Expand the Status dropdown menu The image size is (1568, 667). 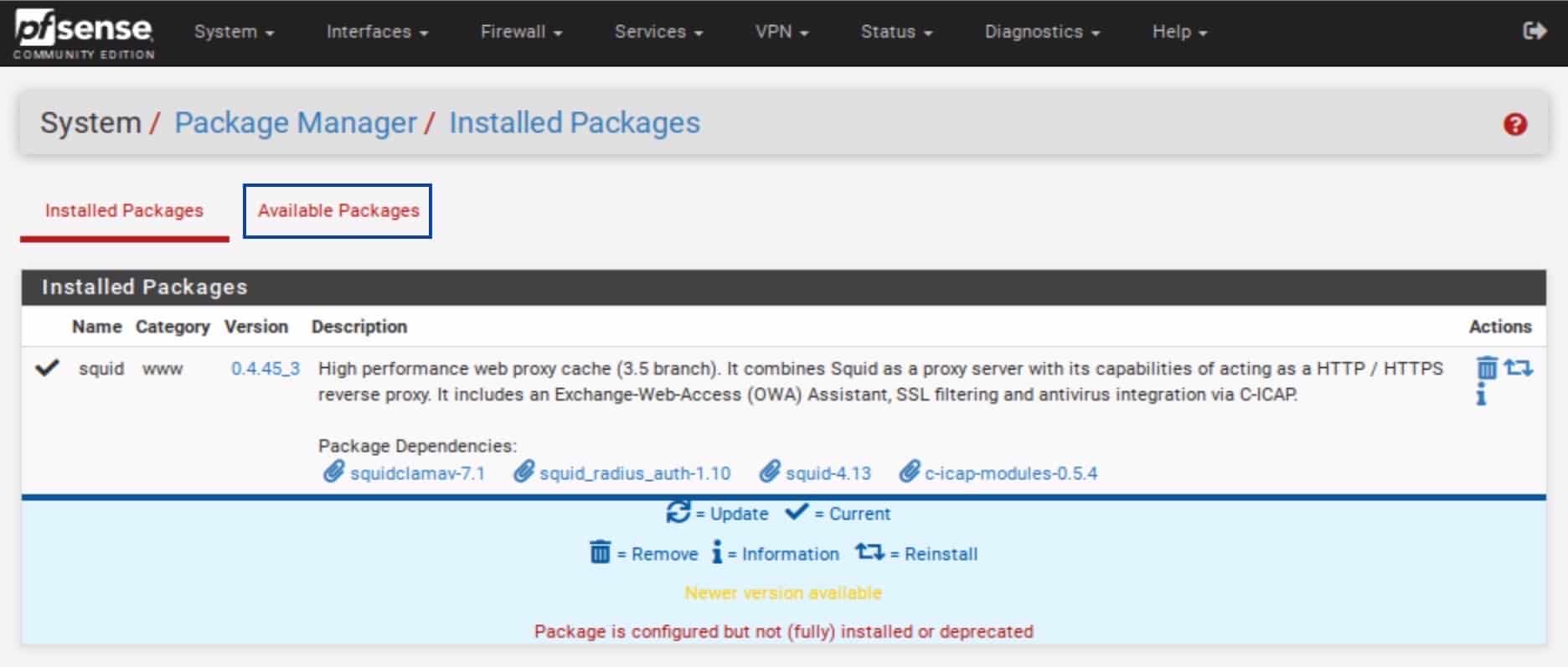[896, 32]
